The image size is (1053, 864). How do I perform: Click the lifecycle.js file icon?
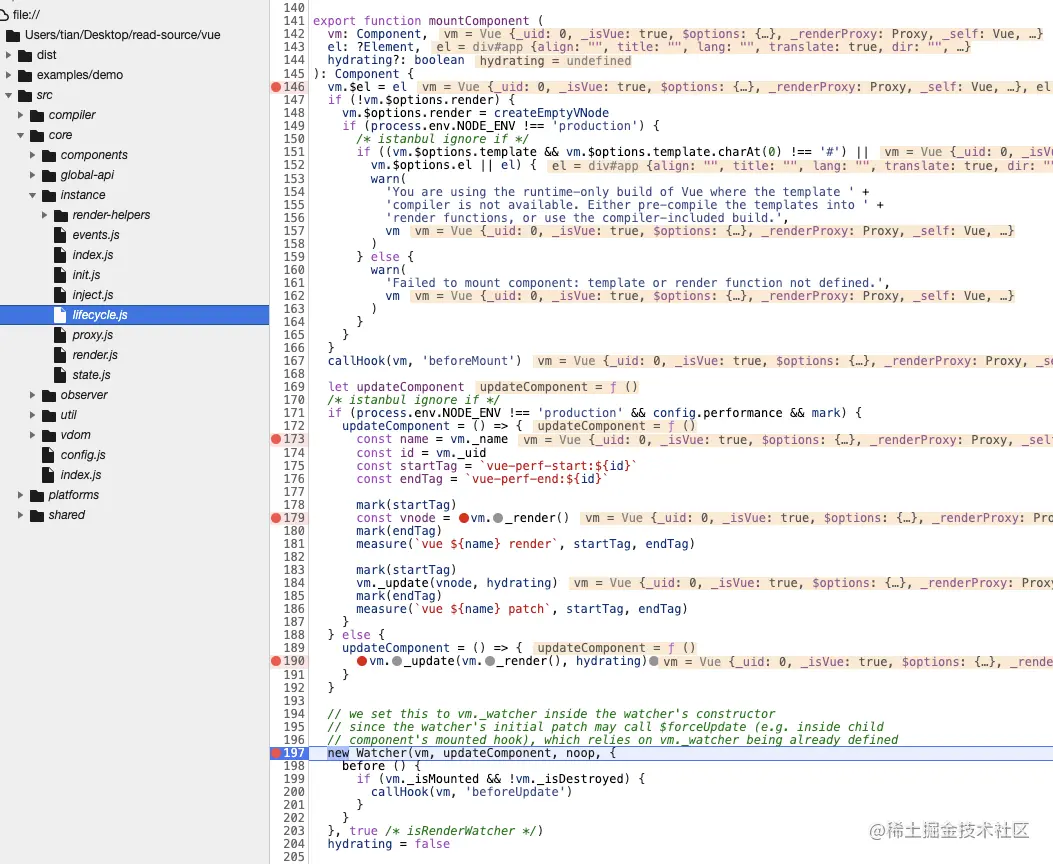tap(60, 315)
